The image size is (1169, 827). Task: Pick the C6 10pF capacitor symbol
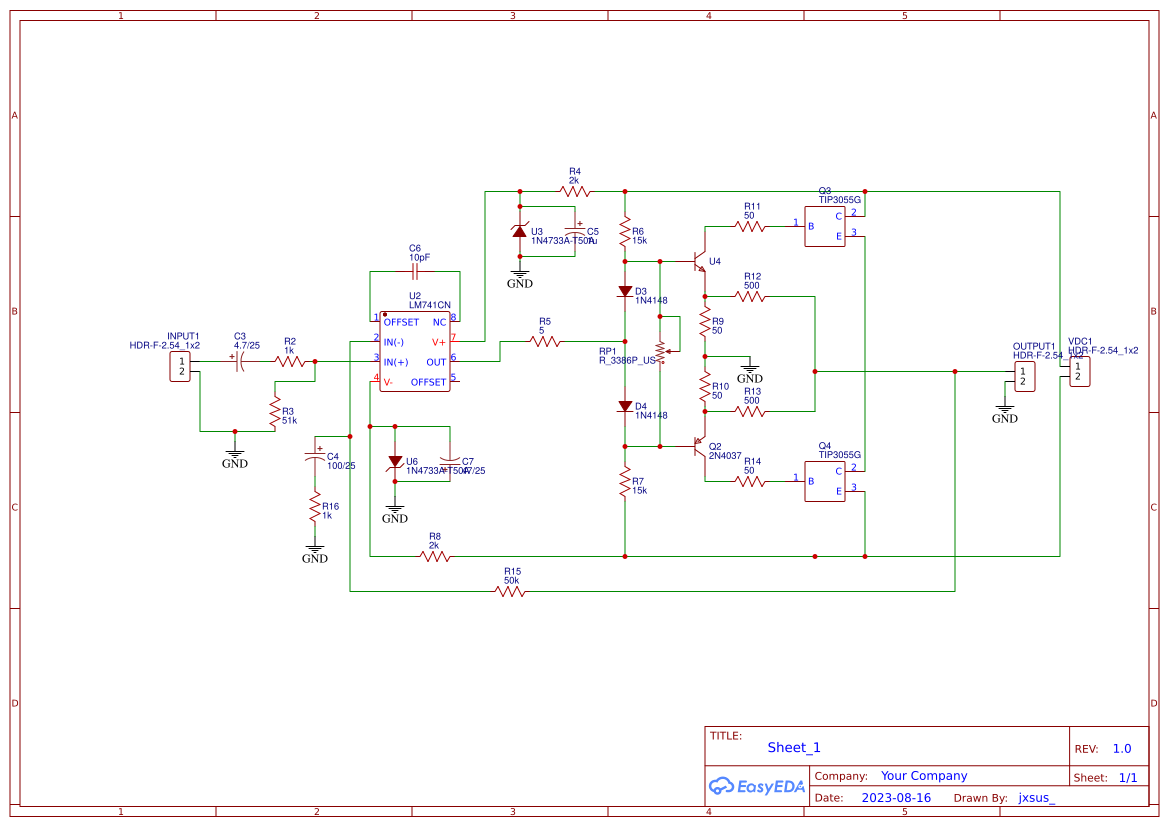415,272
